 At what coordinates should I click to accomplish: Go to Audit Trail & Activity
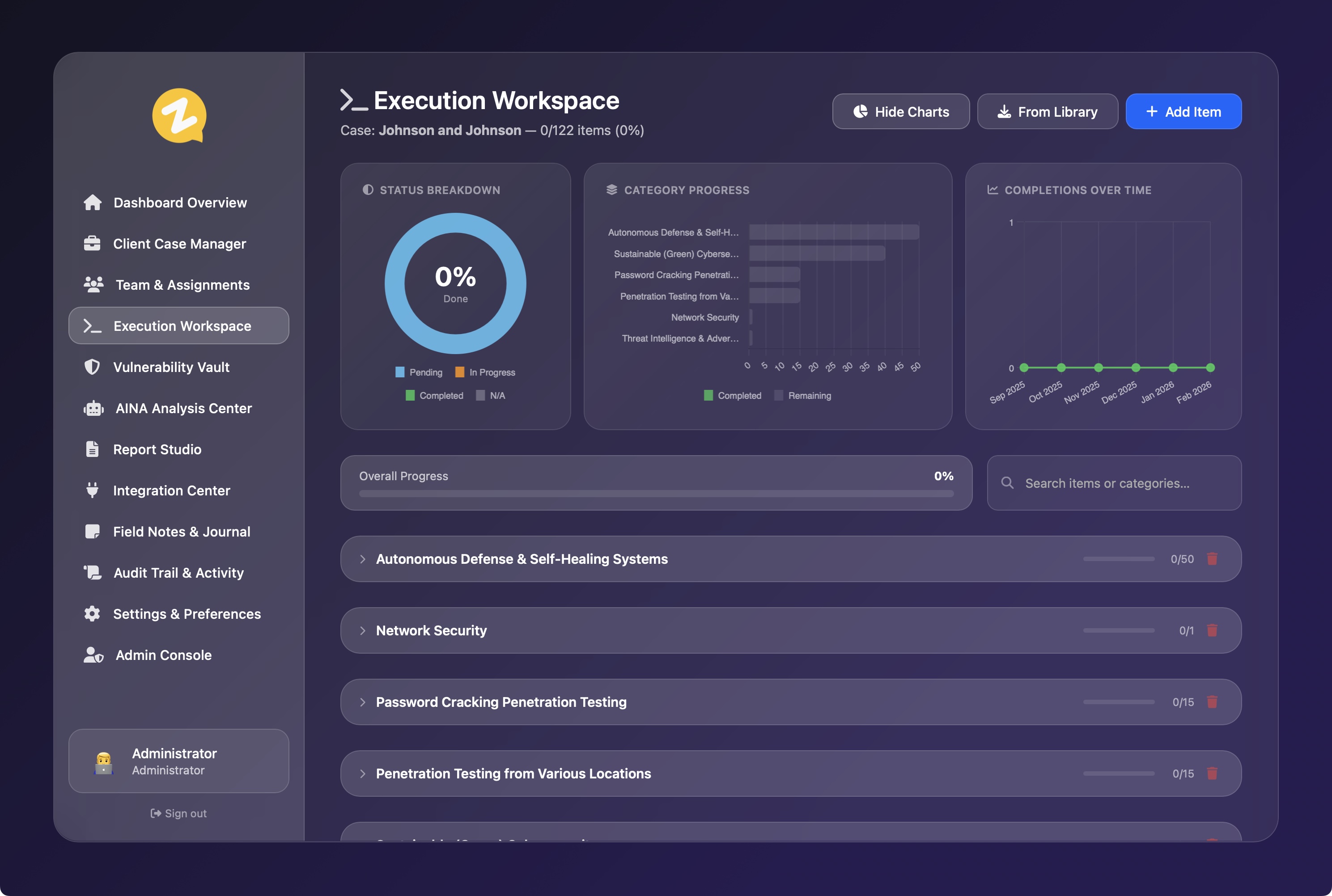click(x=178, y=573)
